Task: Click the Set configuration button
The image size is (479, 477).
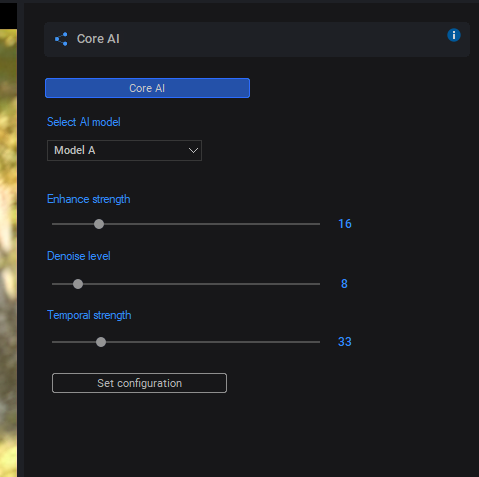Action: click(x=139, y=383)
